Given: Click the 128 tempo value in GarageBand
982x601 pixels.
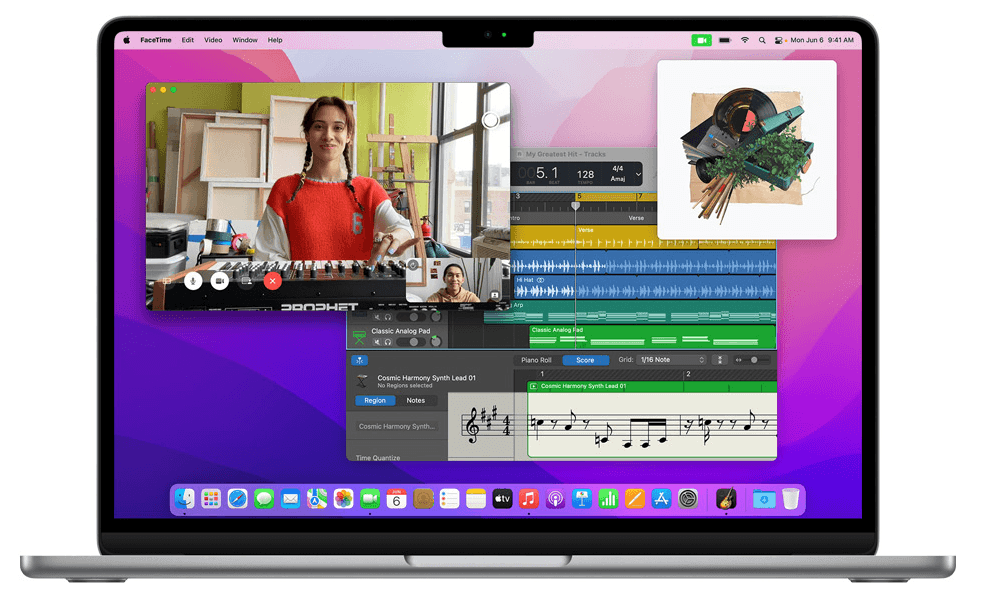Looking at the screenshot, I should (x=585, y=175).
